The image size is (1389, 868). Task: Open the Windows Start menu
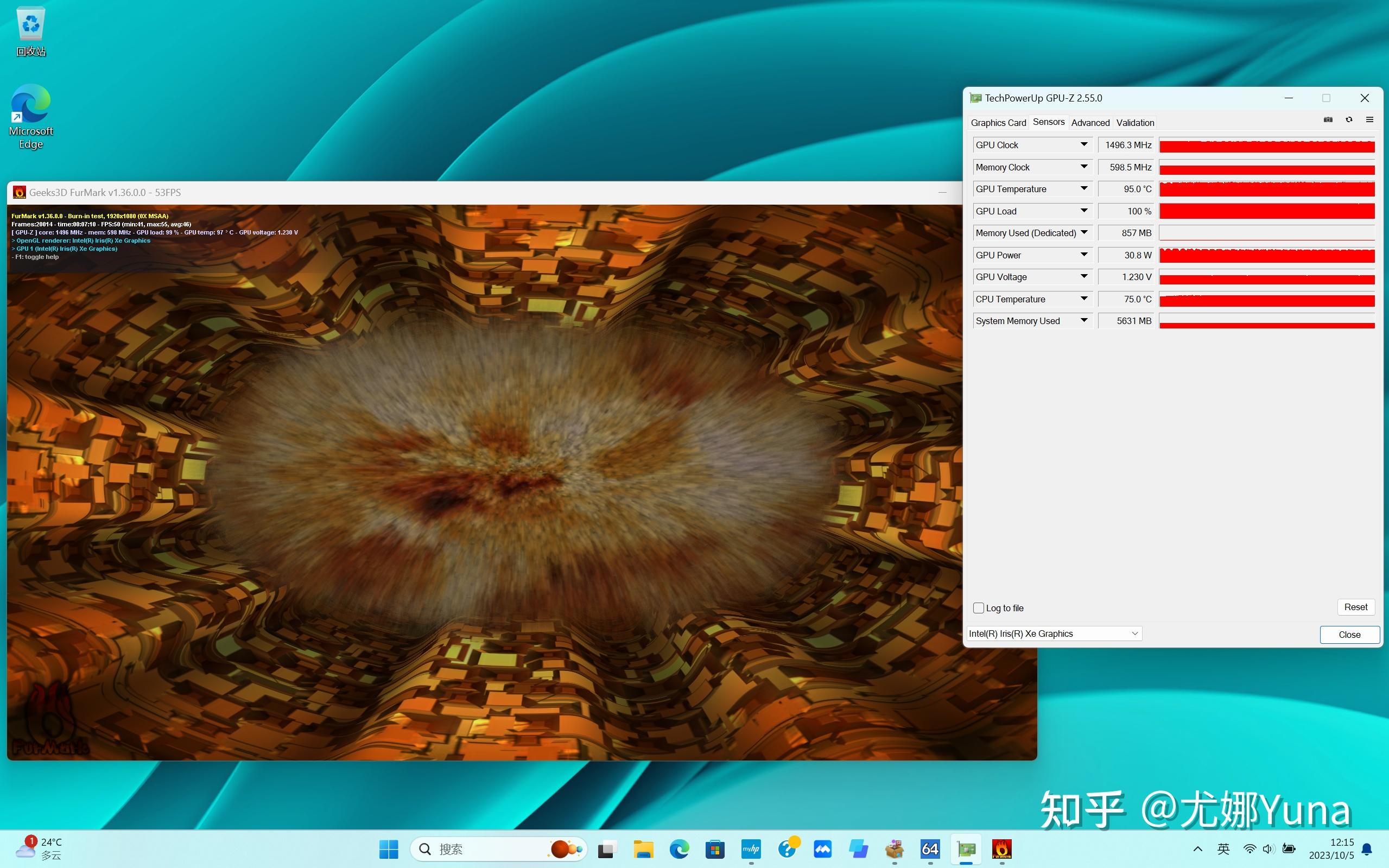tap(389, 849)
